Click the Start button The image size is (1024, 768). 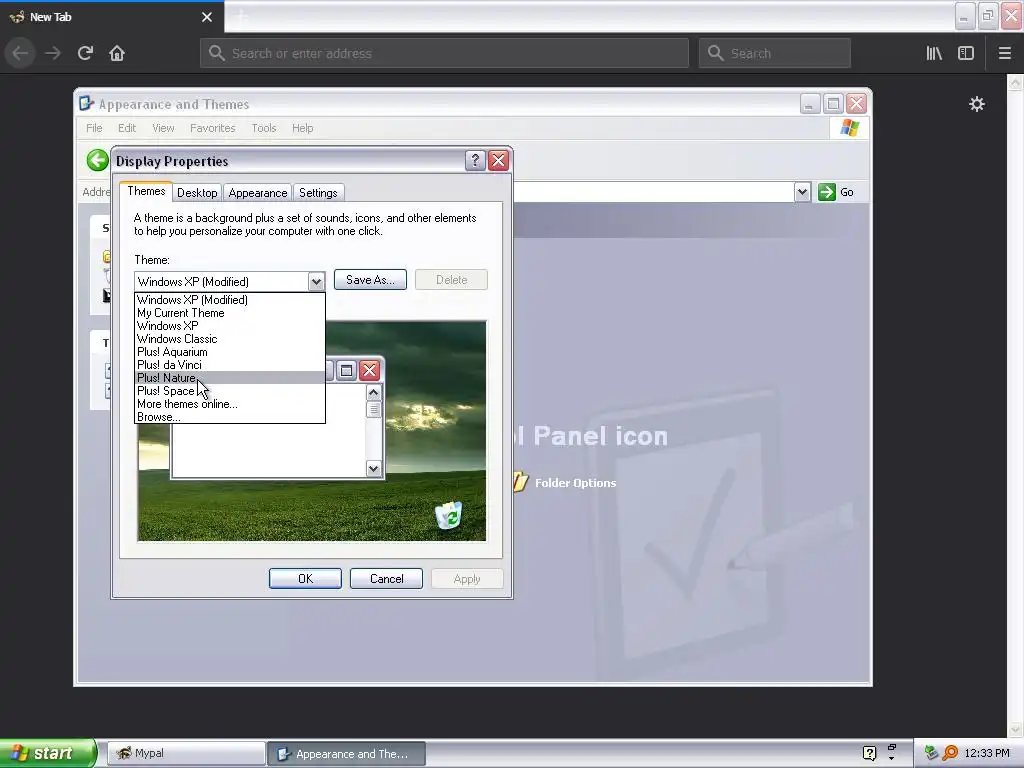pyautogui.click(x=48, y=753)
